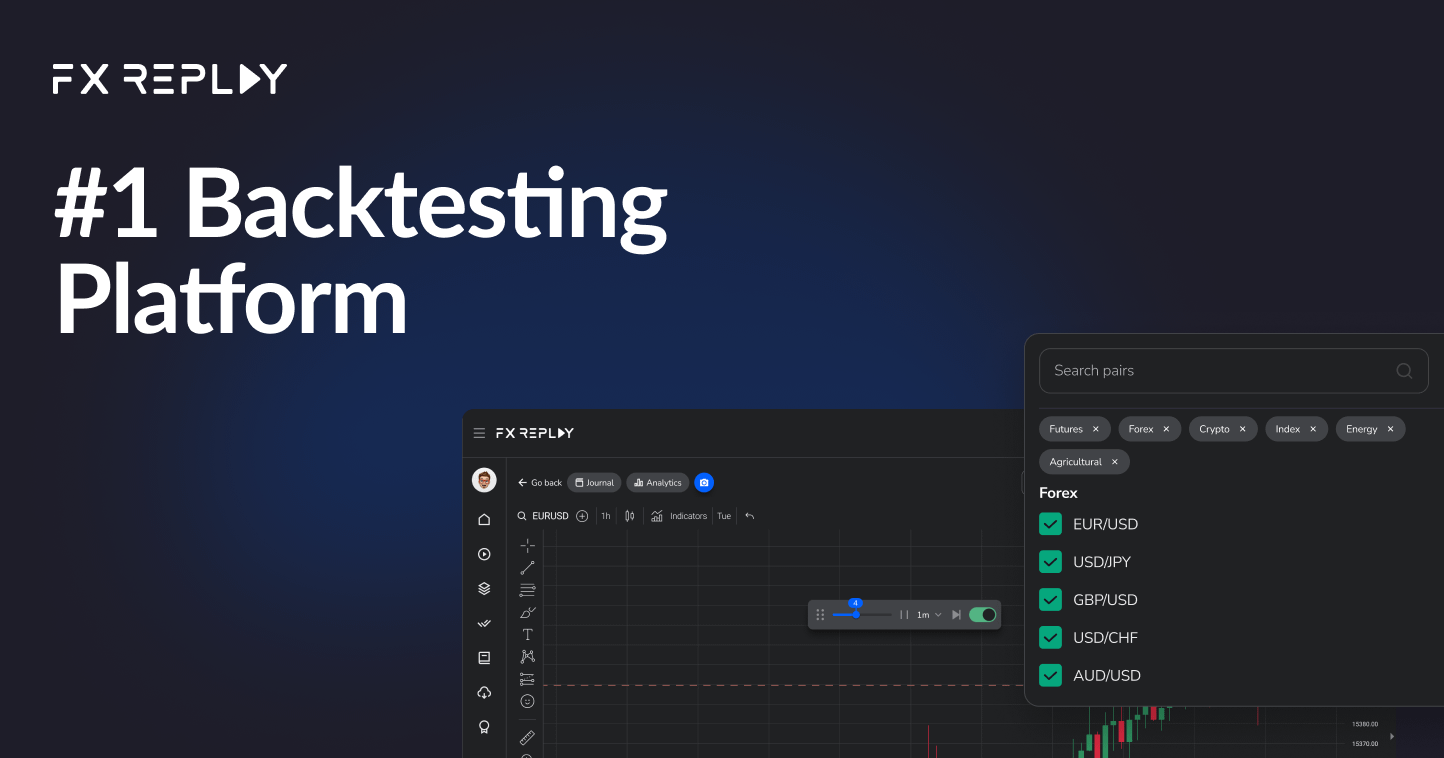This screenshot has width=1444, height=758.
Task: Open the 1m replay interval dropdown
Action: pos(929,615)
